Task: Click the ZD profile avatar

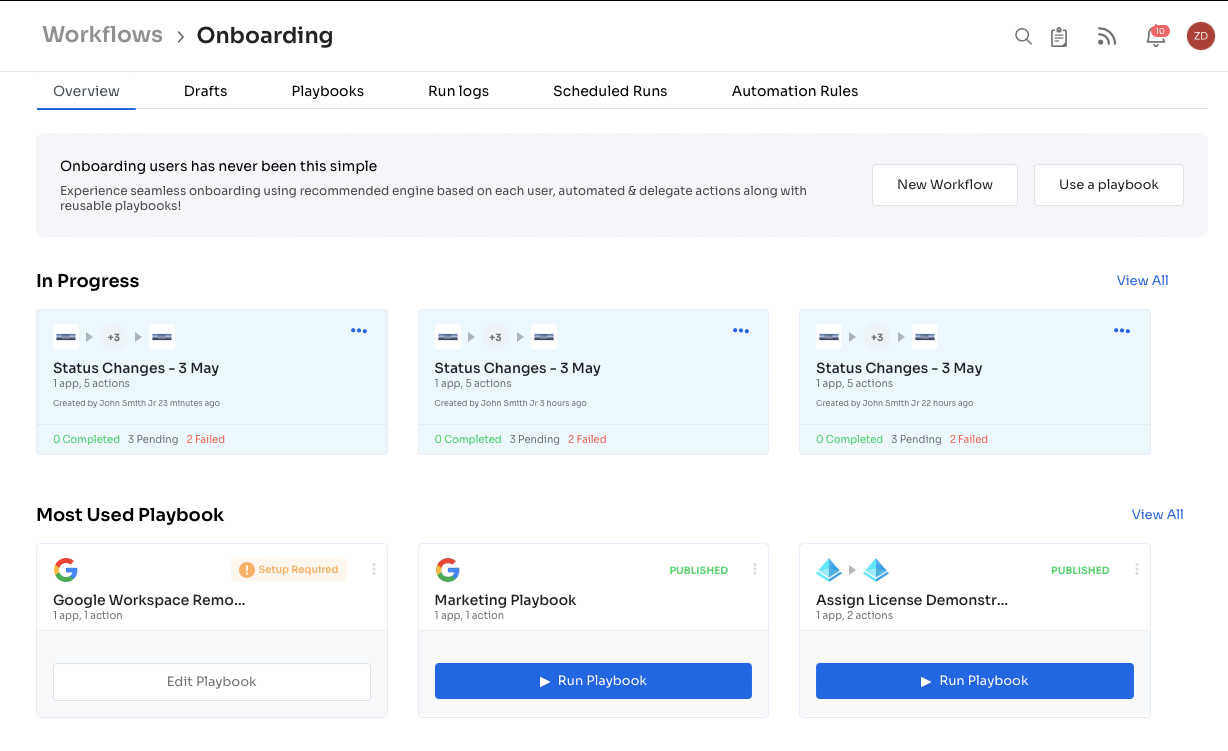Action: tap(1200, 36)
